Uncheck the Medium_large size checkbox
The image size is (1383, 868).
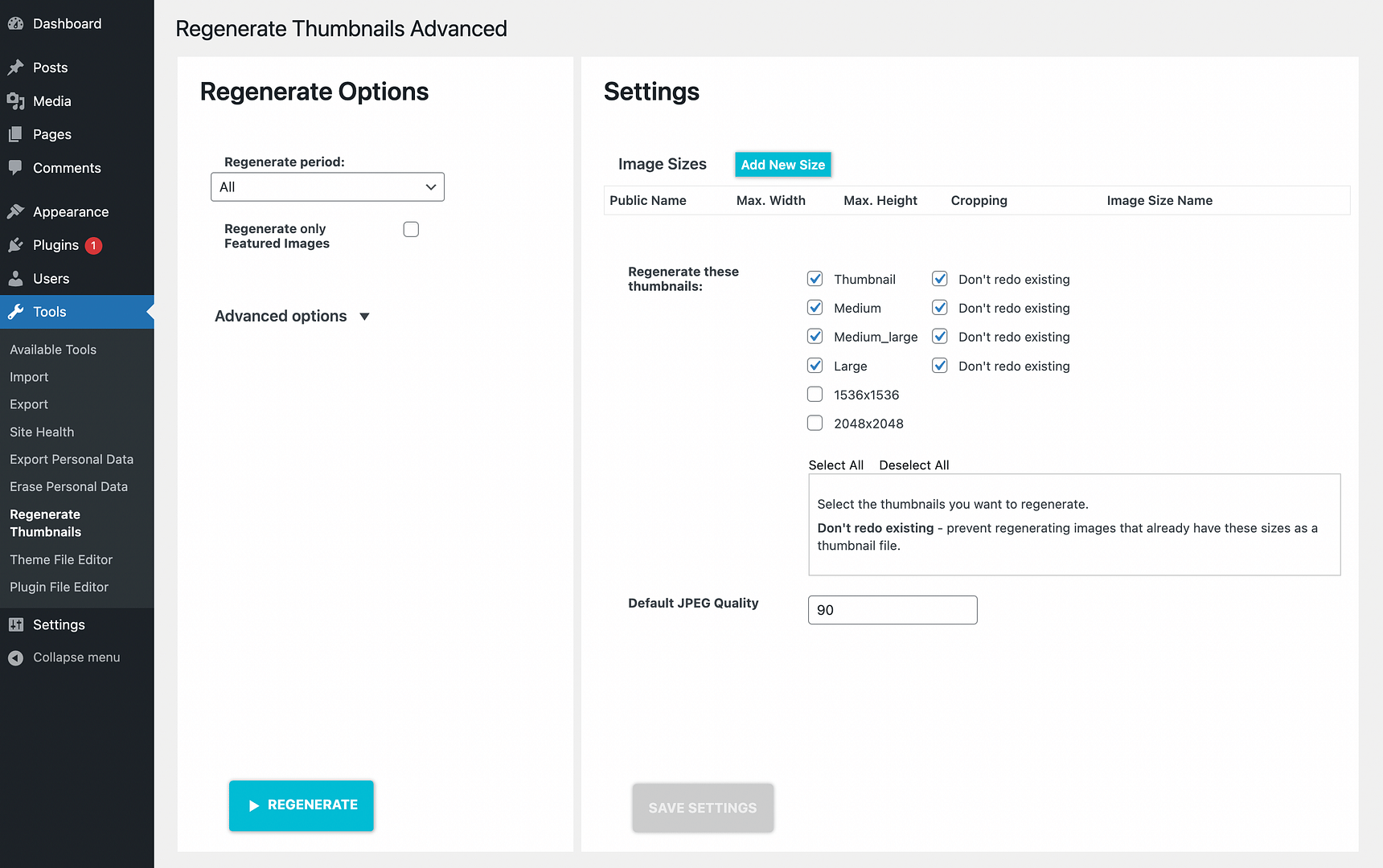(815, 337)
